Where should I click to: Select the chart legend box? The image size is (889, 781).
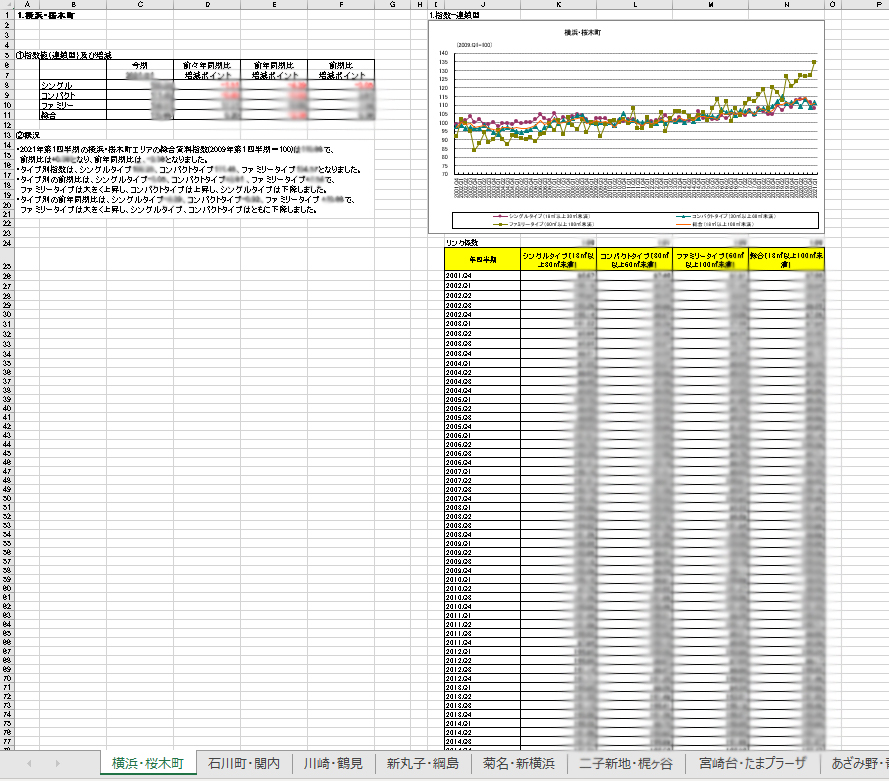click(635, 220)
